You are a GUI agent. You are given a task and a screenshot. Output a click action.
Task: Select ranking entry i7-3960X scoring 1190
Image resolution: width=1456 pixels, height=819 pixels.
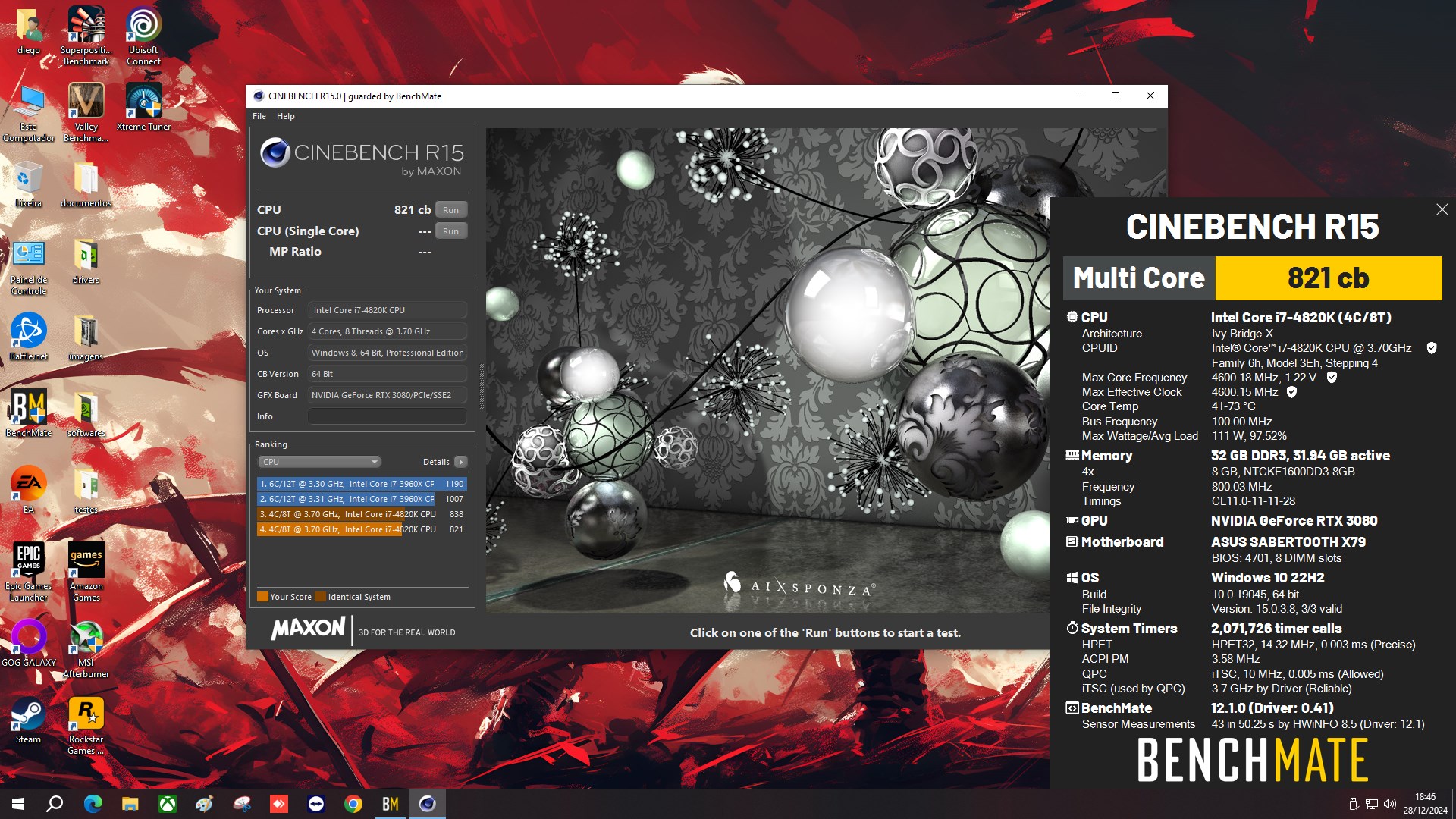pyautogui.click(x=362, y=484)
